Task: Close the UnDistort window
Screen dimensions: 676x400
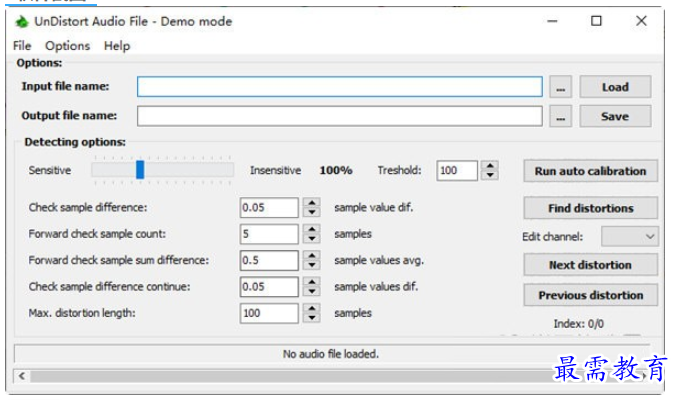Action: point(641,21)
